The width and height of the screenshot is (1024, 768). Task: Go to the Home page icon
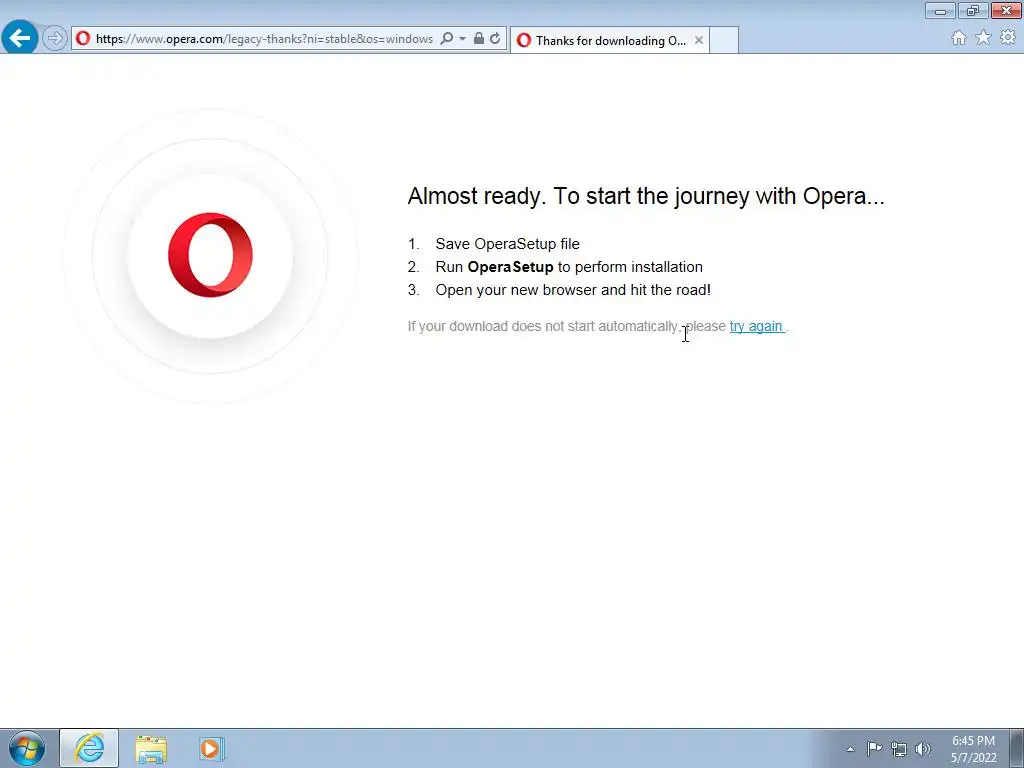(959, 38)
